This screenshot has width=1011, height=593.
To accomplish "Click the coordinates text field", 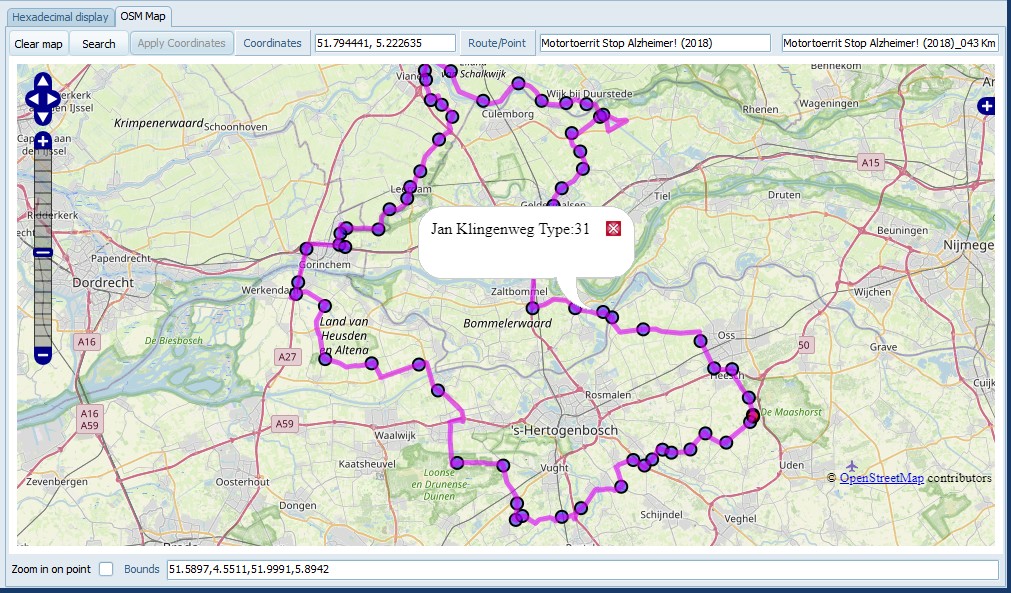I will [384, 43].
